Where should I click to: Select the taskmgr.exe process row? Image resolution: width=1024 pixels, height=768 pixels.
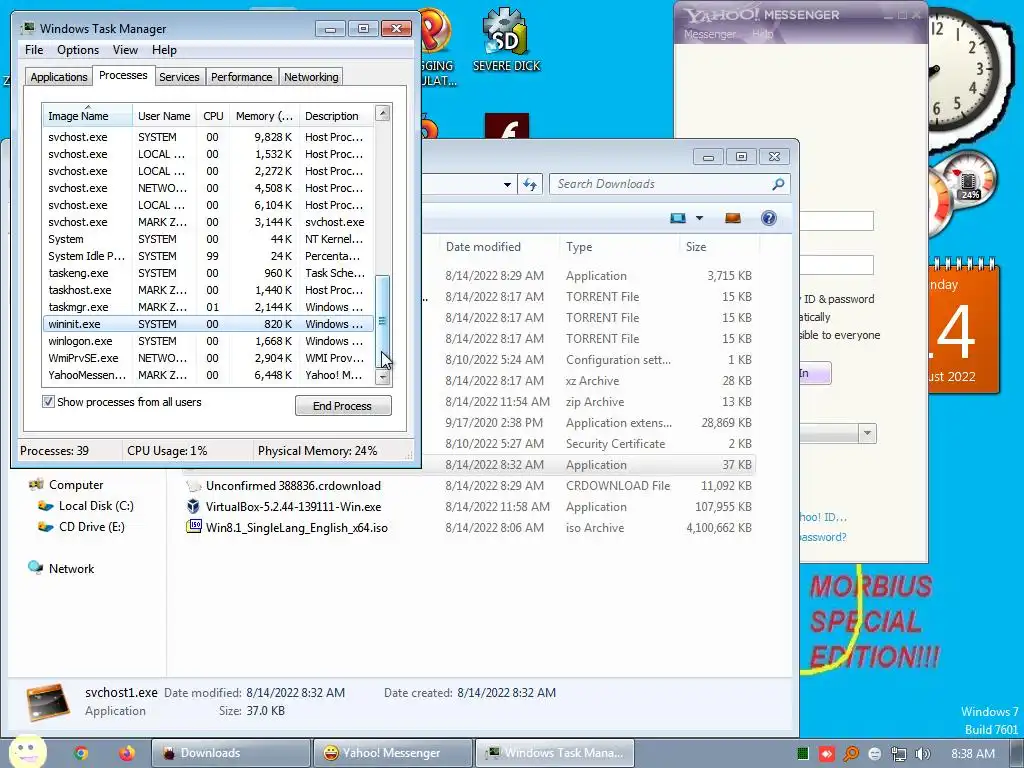point(208,307)
